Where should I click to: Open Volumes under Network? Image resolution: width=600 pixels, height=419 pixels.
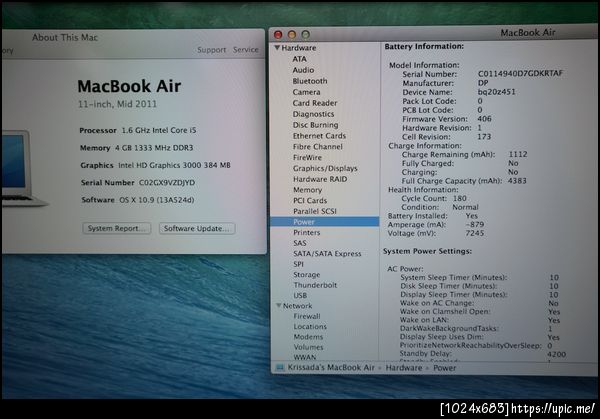tap(308, 347)
